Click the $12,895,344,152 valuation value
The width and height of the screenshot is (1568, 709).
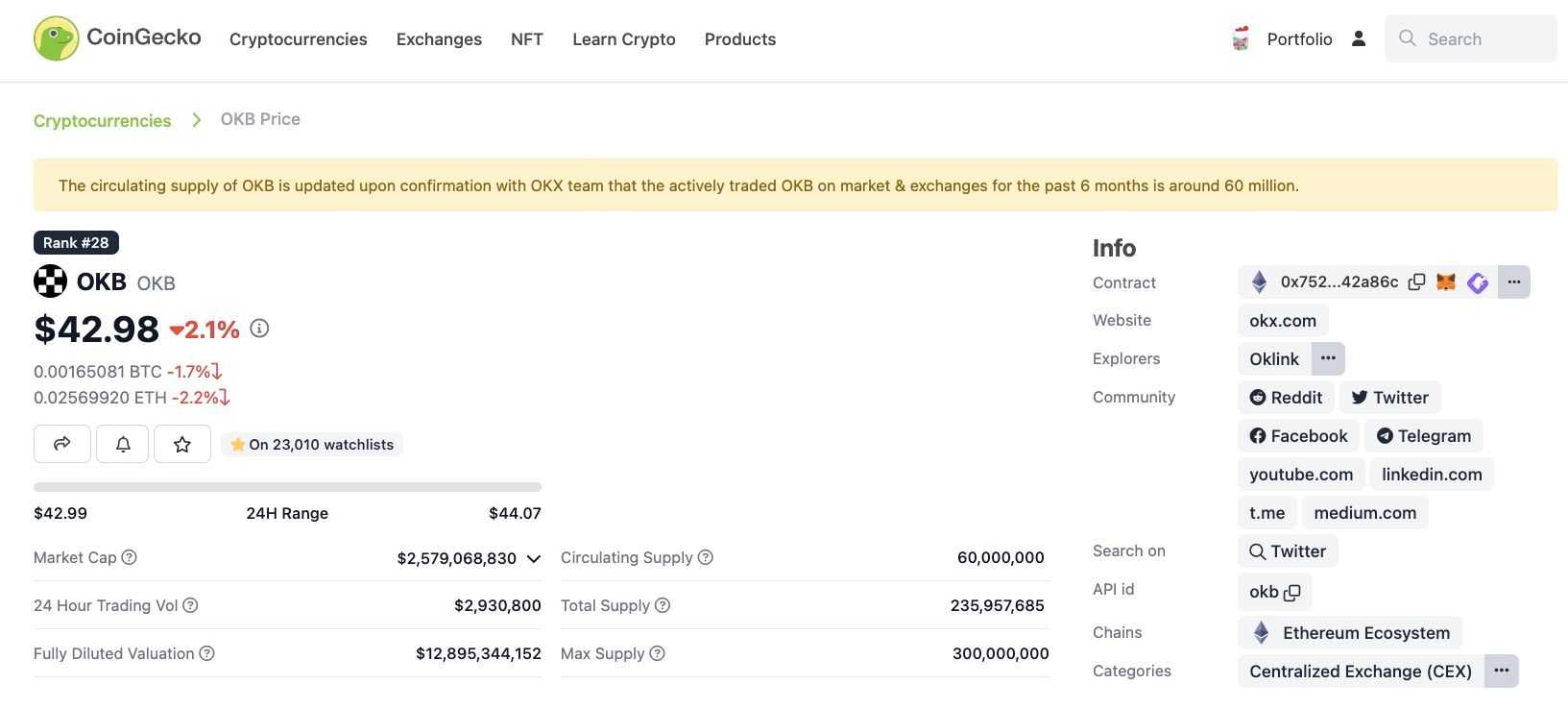(x=478, y=653)
